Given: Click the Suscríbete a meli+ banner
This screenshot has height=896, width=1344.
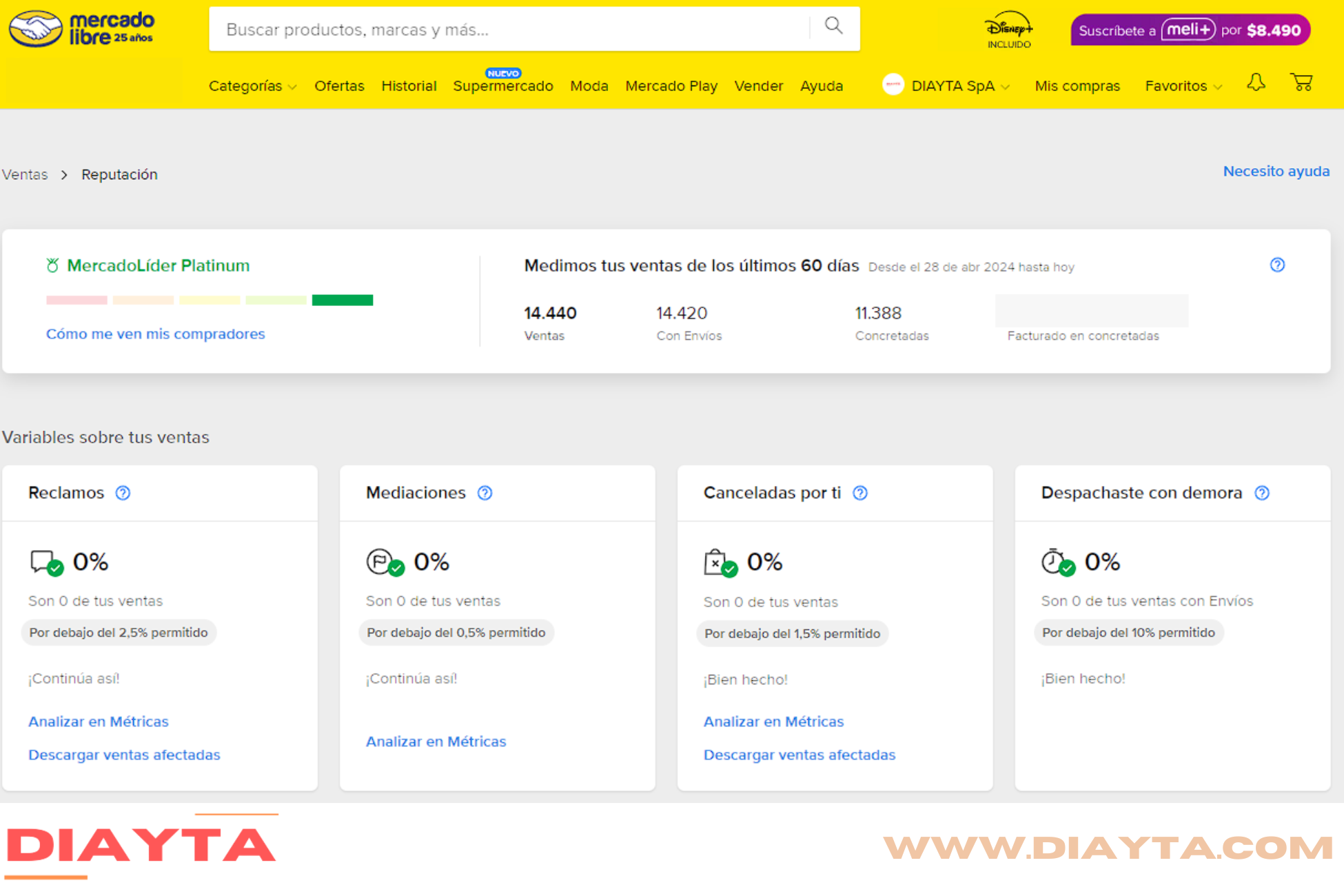Looking at the screenshot, I should (x=1190, y=30).
